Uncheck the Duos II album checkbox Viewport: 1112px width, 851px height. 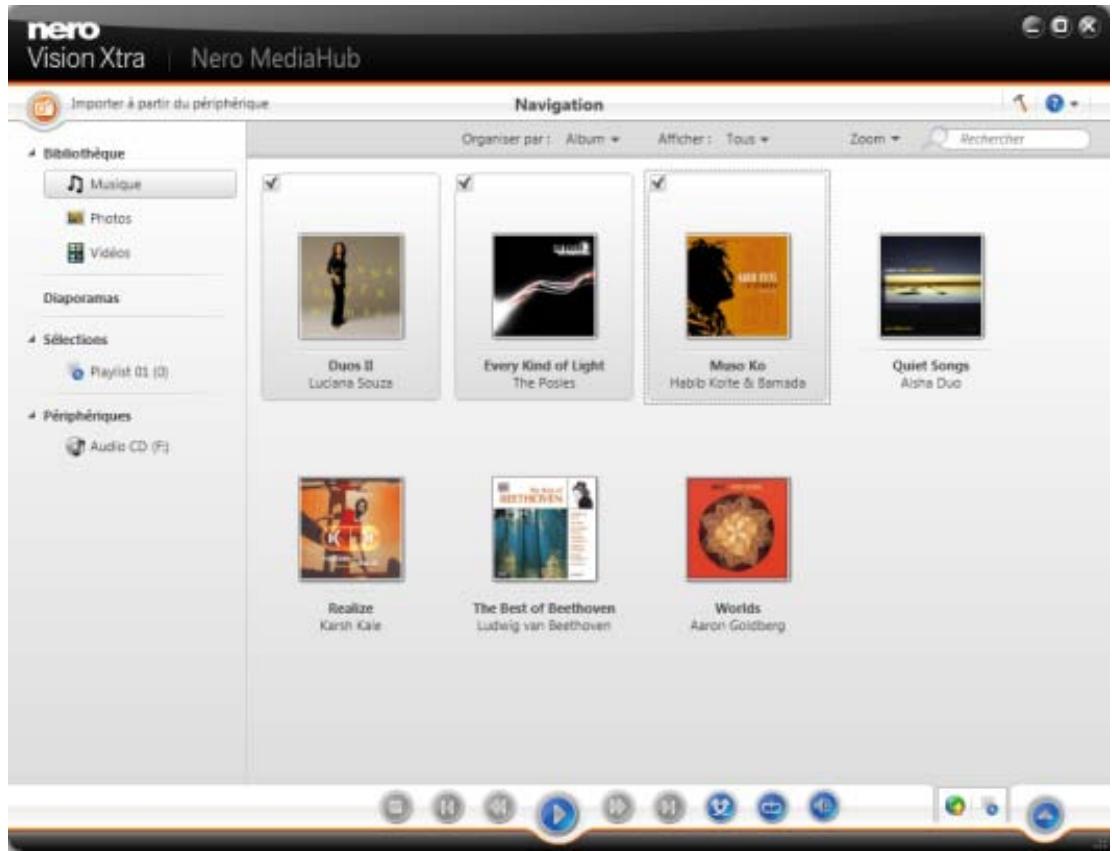coord(271,183)
